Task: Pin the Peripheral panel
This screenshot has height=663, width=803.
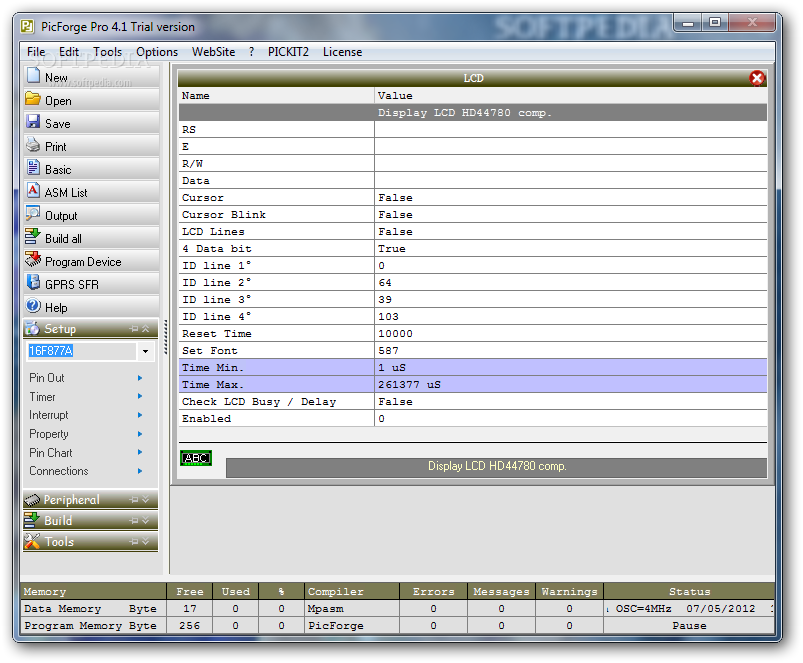Action: pos(134,500)
